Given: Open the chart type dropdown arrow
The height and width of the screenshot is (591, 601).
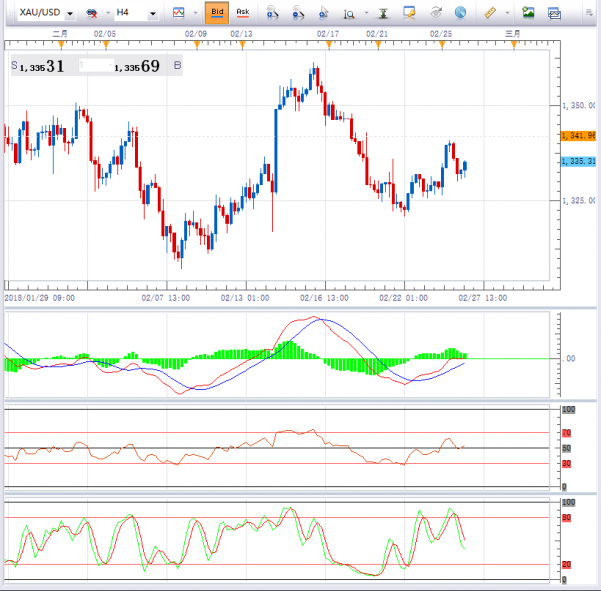Looking at the screenshot, I should [x=194, y=14].
